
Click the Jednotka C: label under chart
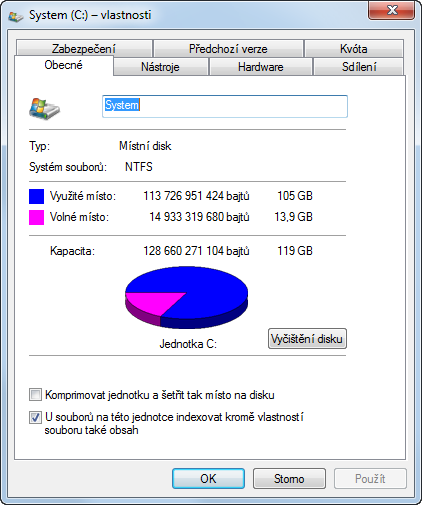coord(188,344)
